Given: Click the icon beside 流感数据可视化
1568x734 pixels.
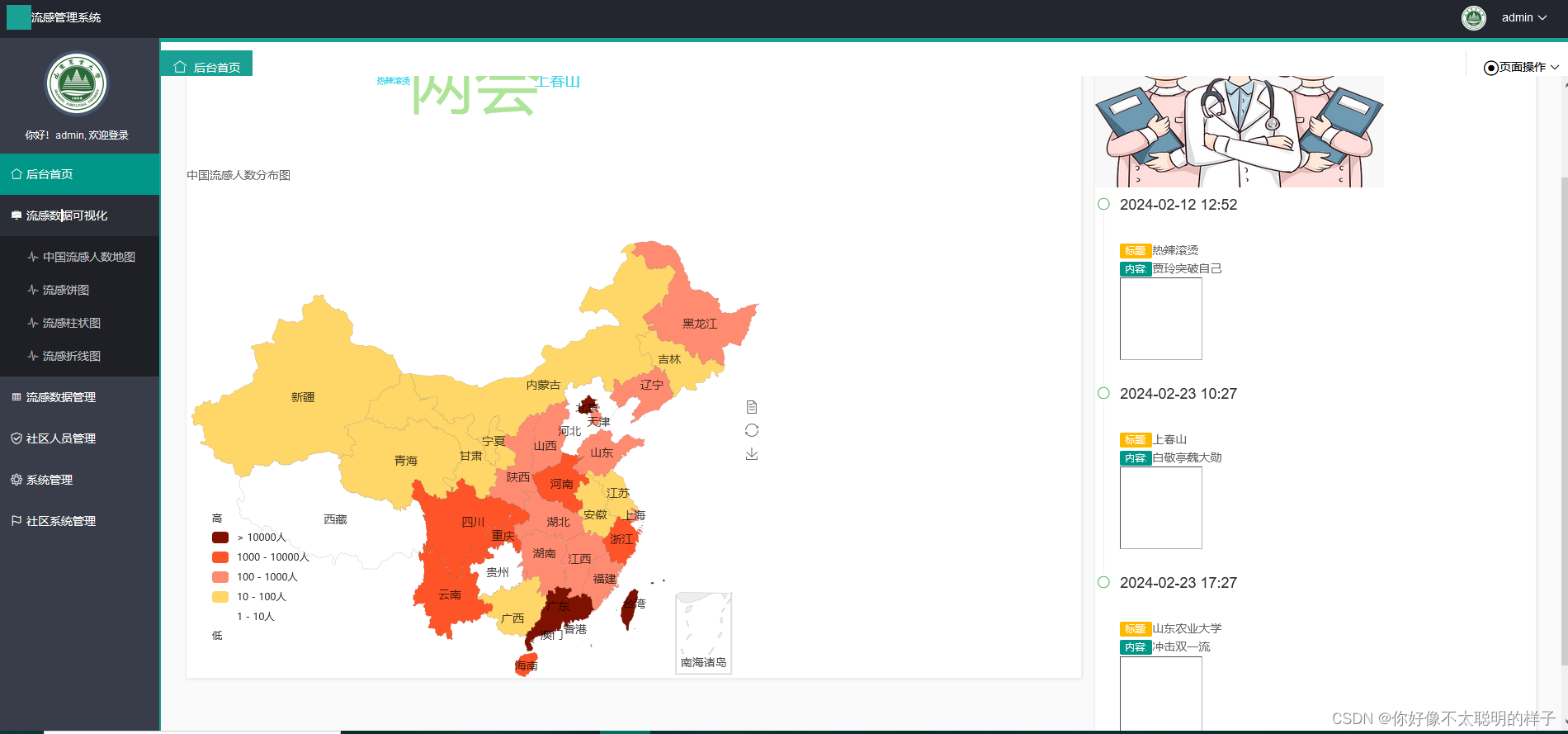Looking at the screenshot, I should pos(16,215).
